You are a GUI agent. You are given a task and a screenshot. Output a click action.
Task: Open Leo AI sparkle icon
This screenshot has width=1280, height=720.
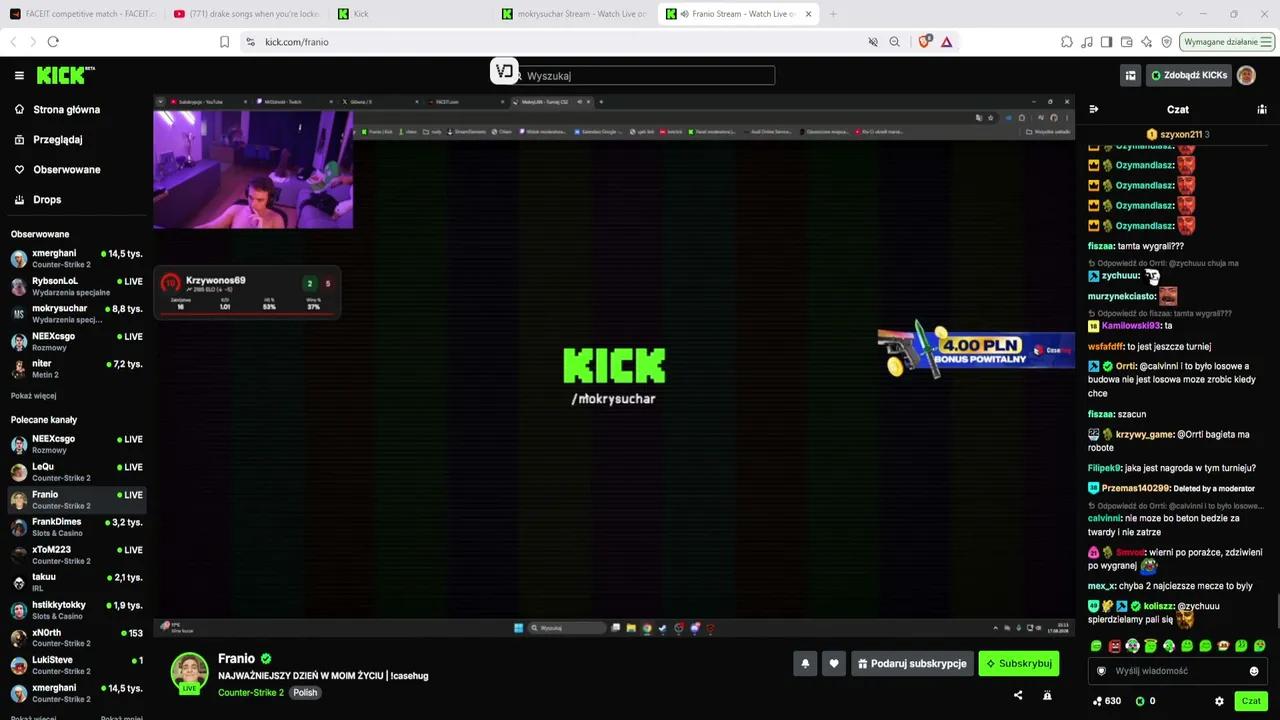coord(1147,42)
